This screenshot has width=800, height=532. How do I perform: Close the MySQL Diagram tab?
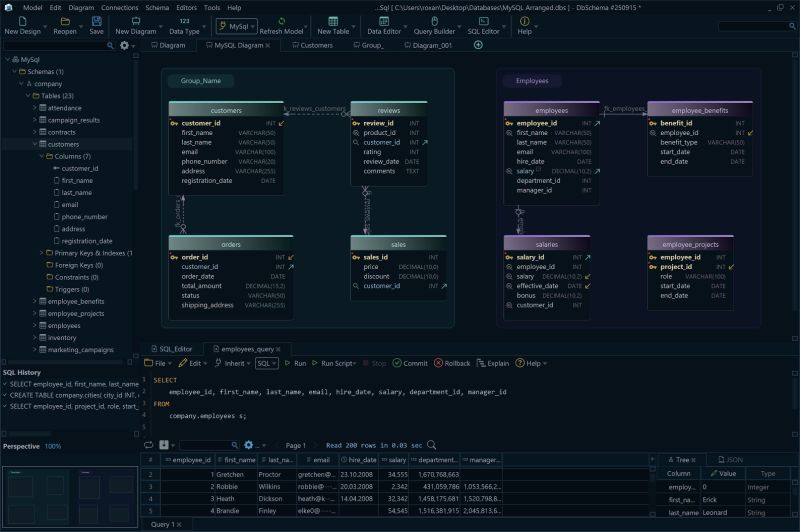[x=268, y=45]
